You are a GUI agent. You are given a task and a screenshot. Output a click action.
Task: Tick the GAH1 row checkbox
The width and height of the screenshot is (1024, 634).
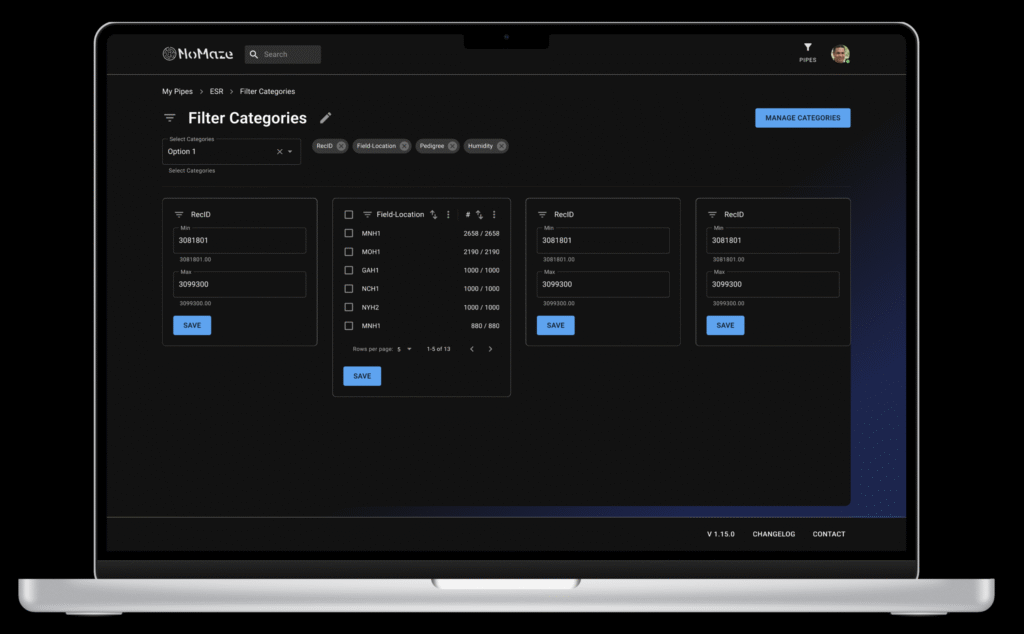349,270
